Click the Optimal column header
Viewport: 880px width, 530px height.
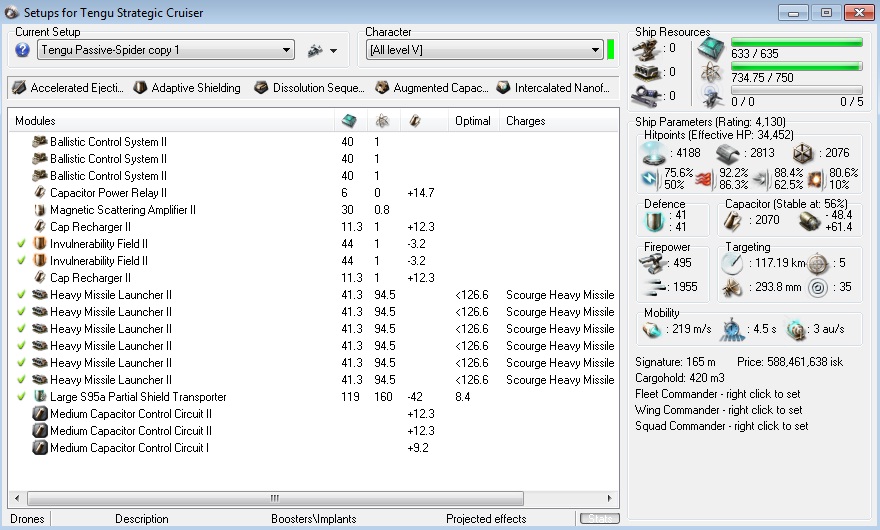coord(473,121)
